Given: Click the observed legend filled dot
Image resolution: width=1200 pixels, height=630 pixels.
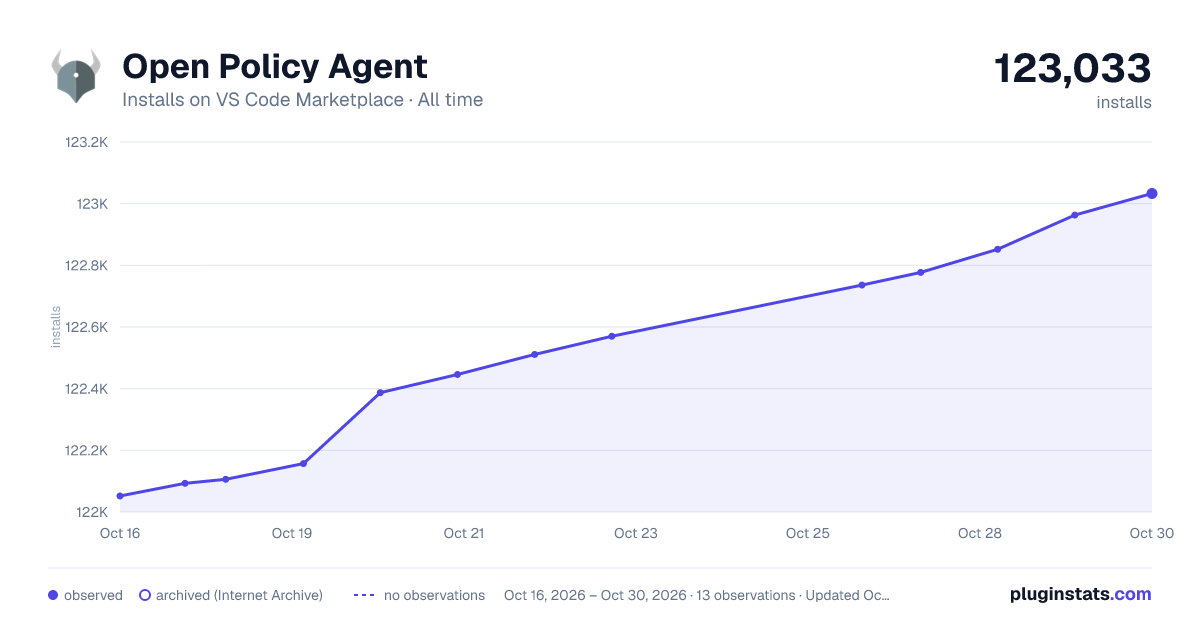Looking at the screenshot, I should [x=53, y=595].
